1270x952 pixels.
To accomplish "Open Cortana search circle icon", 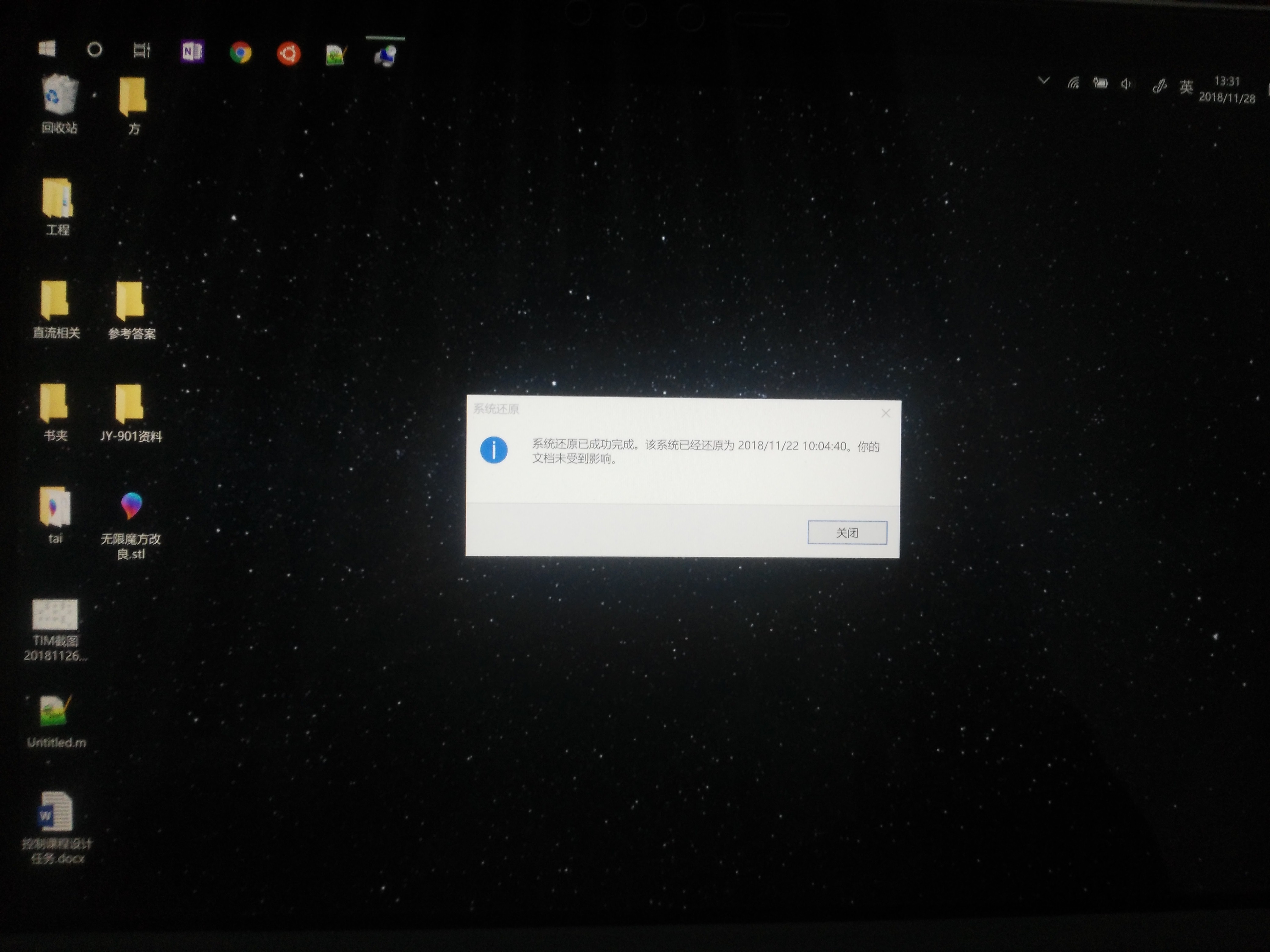I will 95,50.
